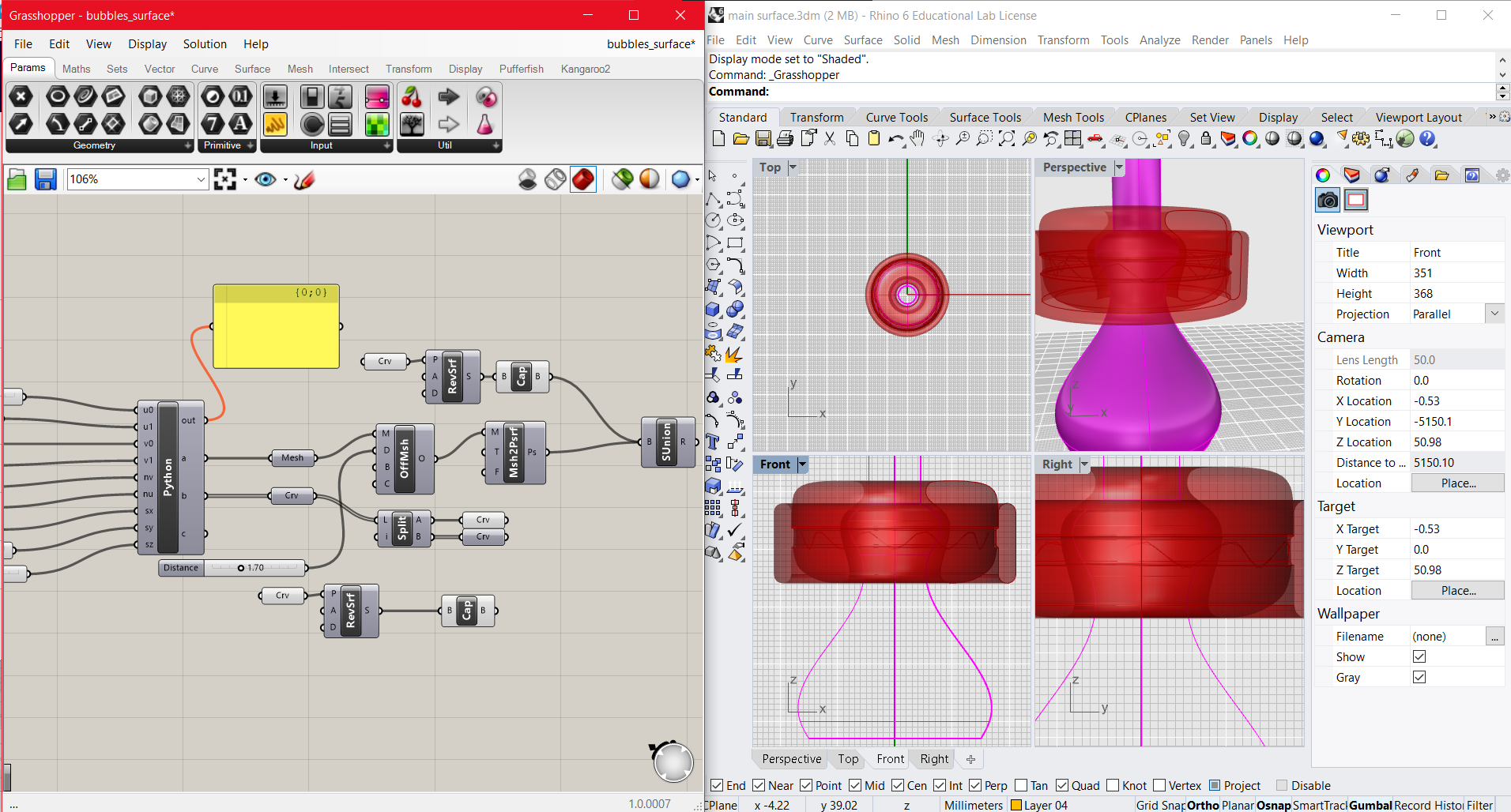
Task: Toggle the Near osnap checkbox
Action: pyautogui.click(x=759, y=785)
